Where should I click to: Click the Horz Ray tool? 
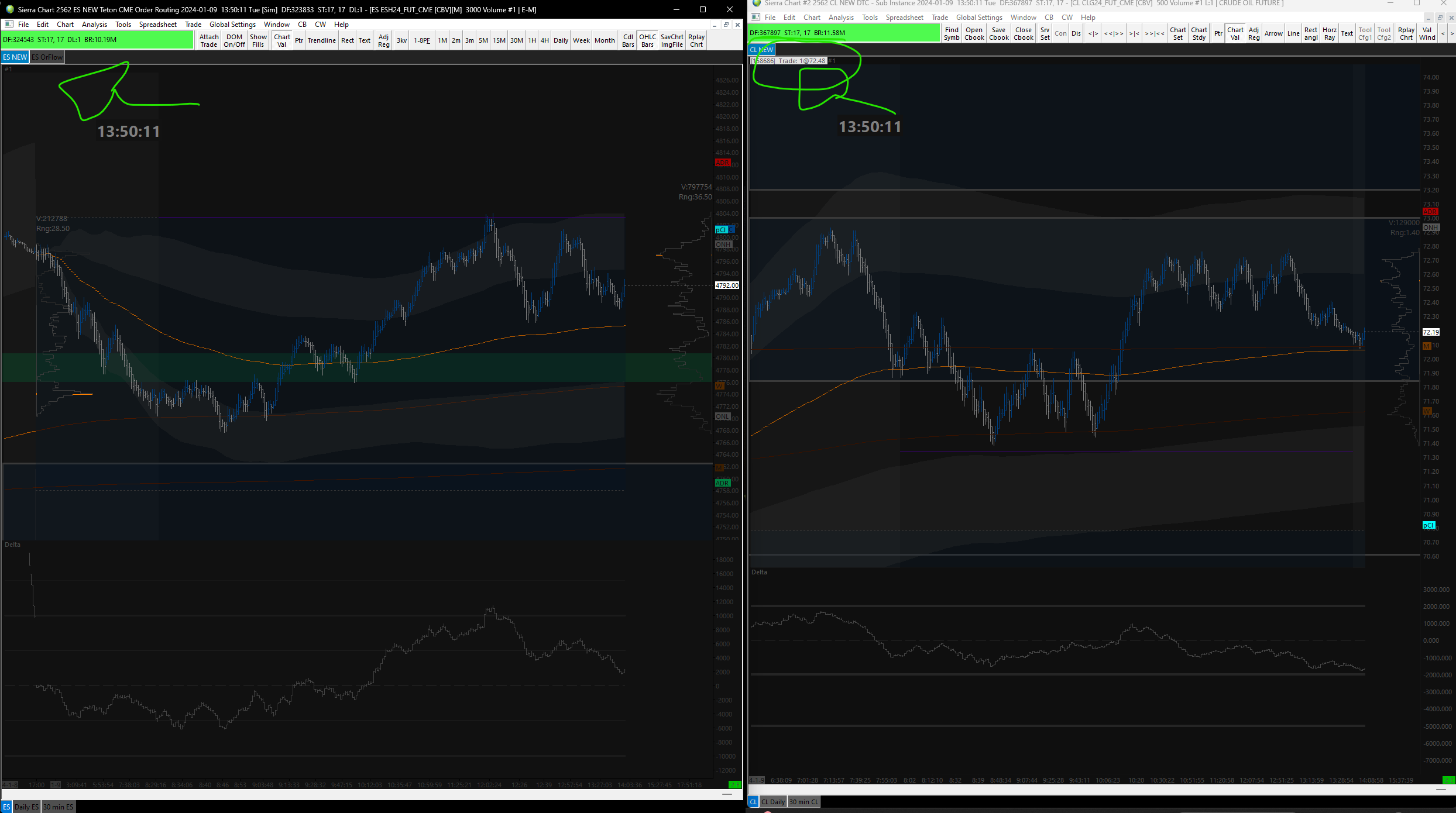[1329, 33]
